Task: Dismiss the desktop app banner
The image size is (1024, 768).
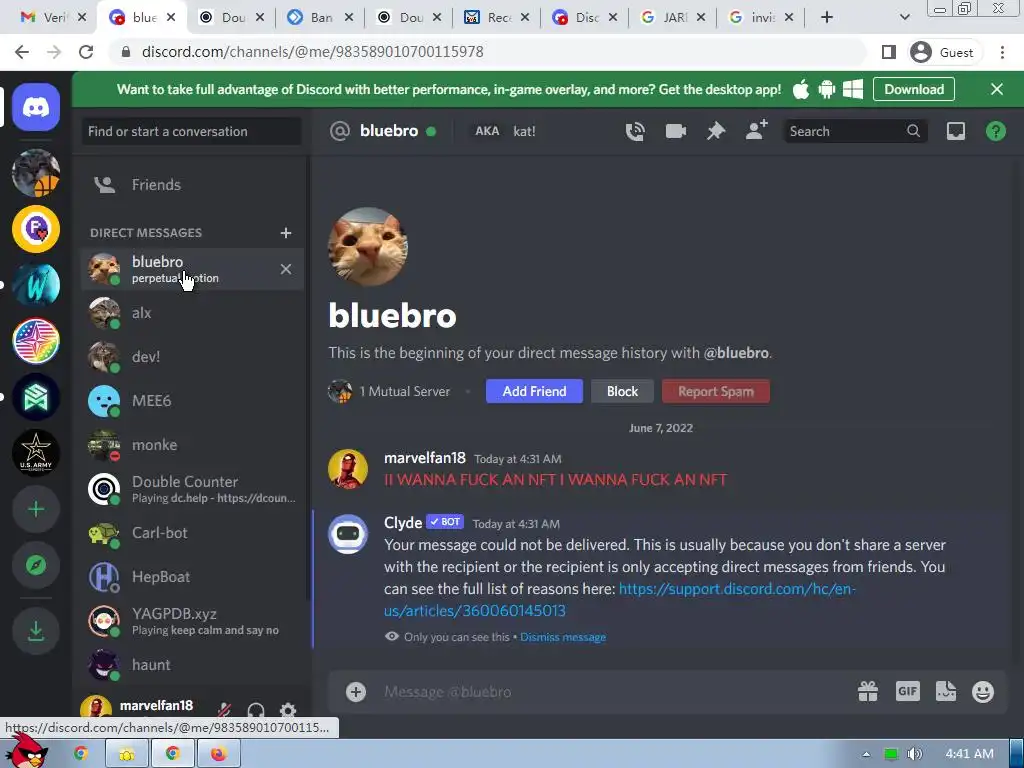Action: 997,89
